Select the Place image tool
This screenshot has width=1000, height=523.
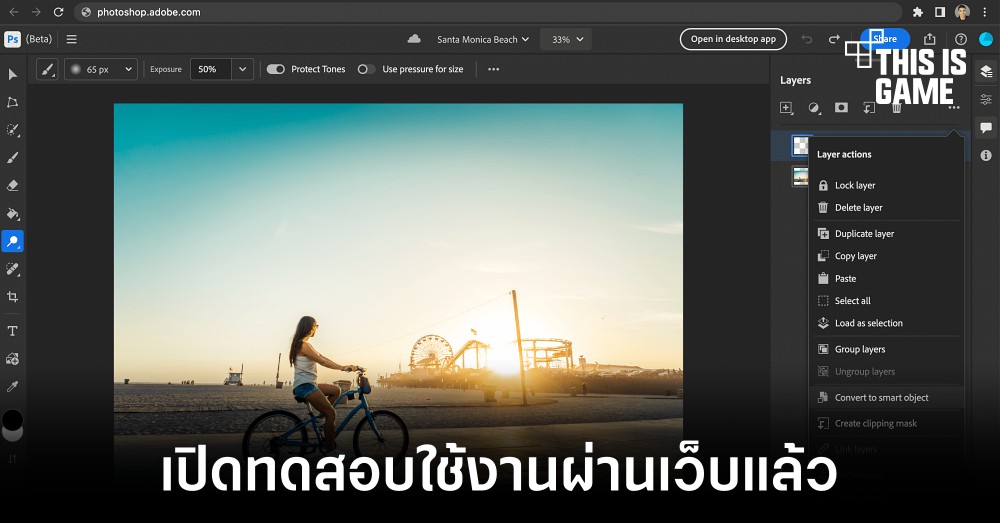pyautogui.click(x=13, y=358)
